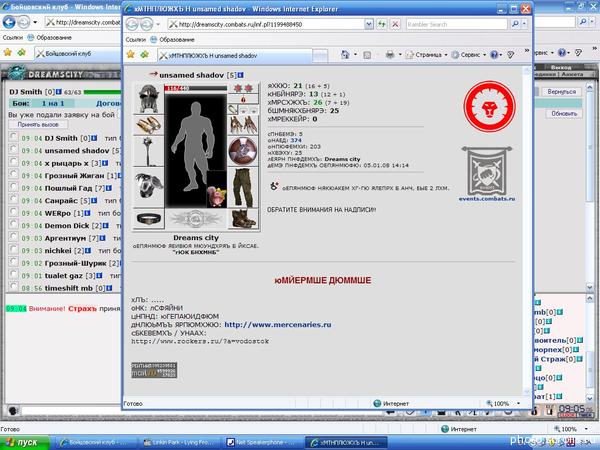Select radio button for unsamed shadov fight
Image resolution: width=600 pixels, height=450 pixels.
tap(13, 149)
